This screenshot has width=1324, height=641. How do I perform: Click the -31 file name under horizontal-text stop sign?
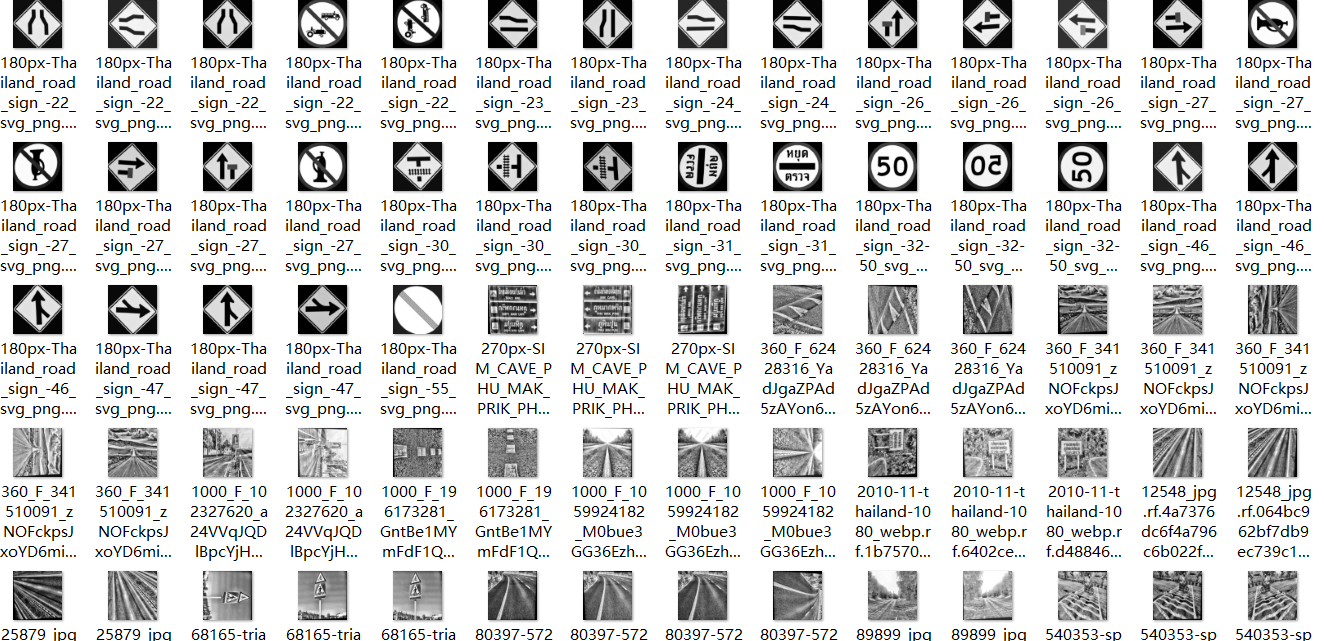click(798, 236)
